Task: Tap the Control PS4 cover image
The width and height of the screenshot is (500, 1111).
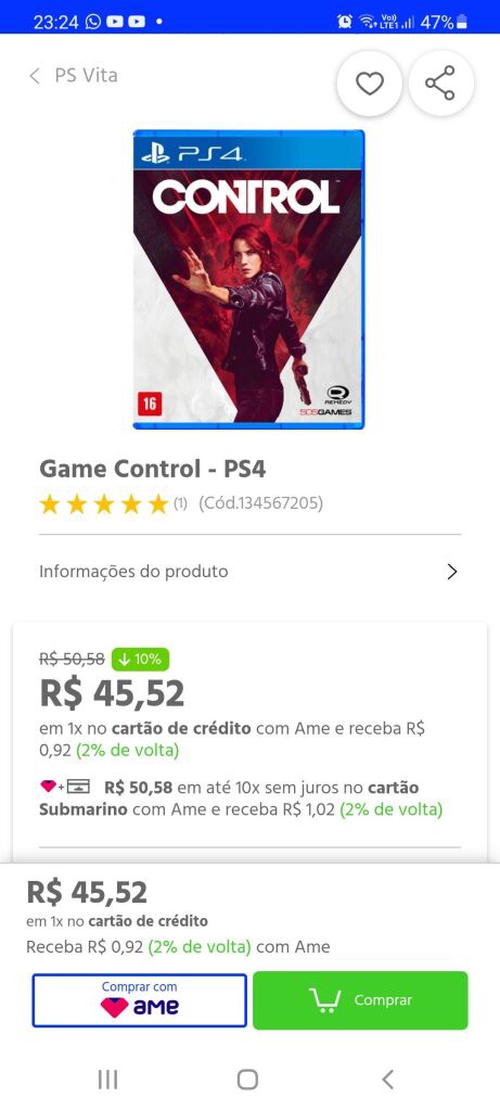Action: pos(249,279)
